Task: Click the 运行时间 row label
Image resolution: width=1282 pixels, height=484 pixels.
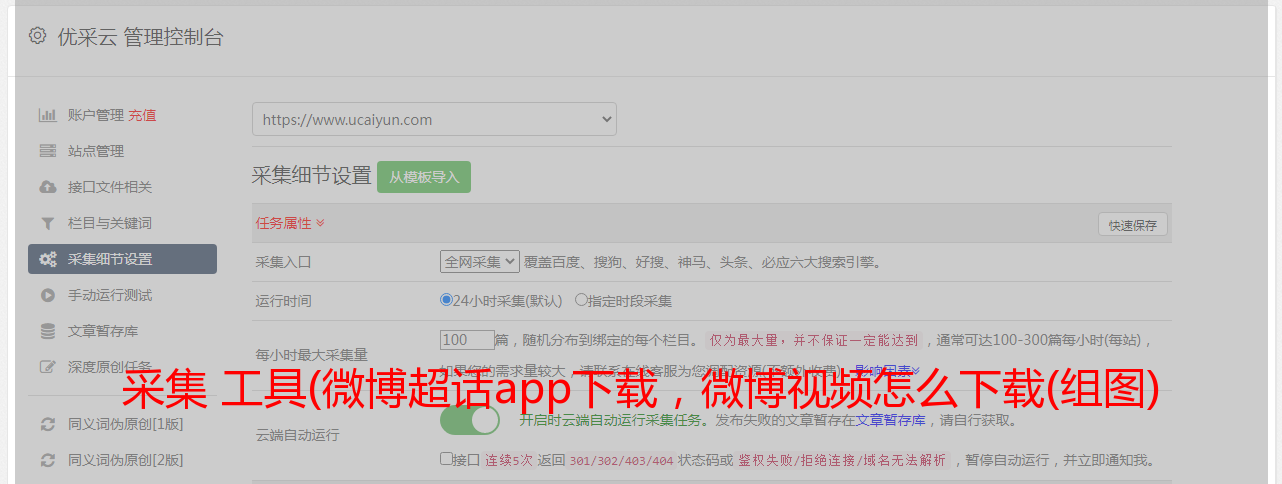Action: [x=284, y=300]
